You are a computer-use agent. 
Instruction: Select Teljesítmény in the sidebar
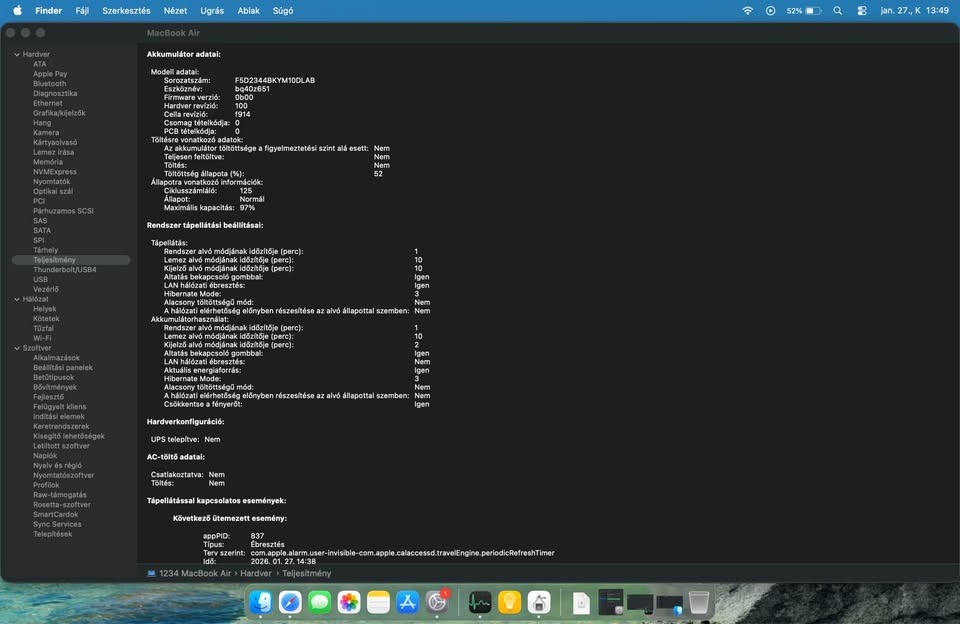[x=70, y=260]
